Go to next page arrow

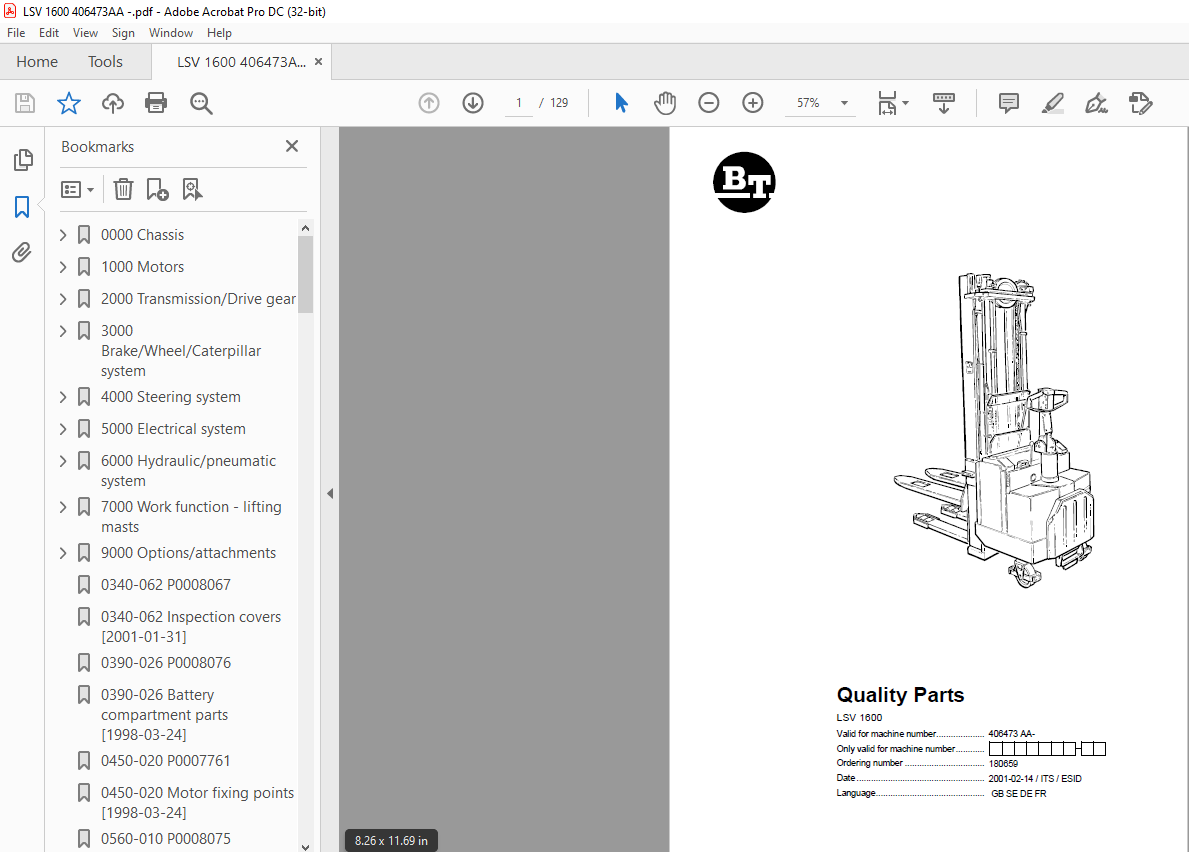pyautogui.click(x=473, y=103)
